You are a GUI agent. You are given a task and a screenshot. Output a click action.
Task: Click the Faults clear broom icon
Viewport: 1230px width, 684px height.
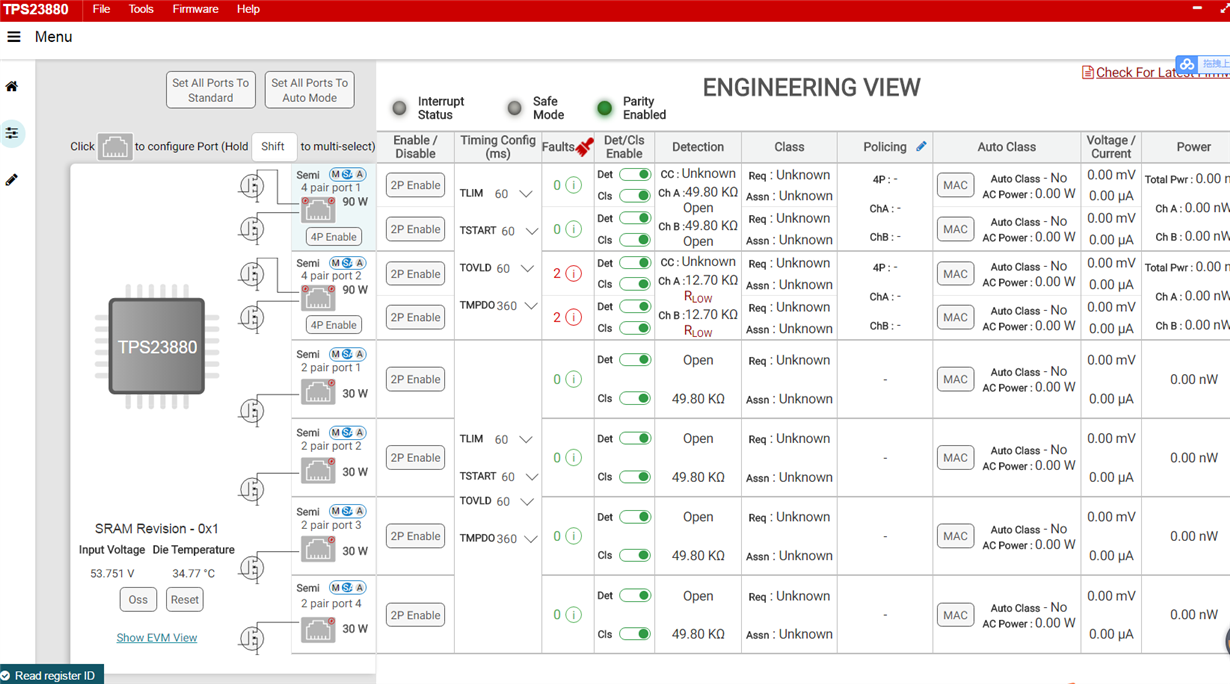tap(585, 147)
